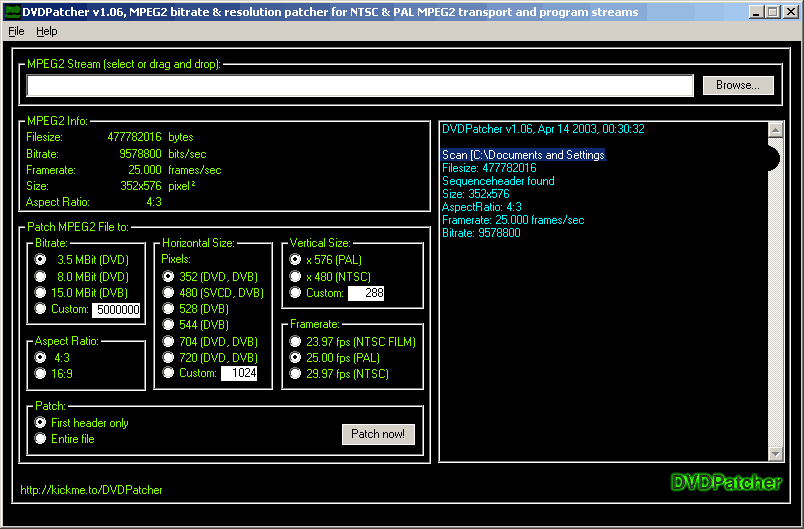Click the MPEG2 Stream path input field

(360, 86)
